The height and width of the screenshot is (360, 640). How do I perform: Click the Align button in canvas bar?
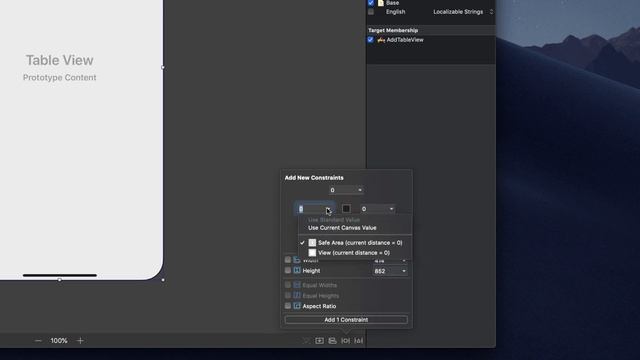tap(332, 340)
